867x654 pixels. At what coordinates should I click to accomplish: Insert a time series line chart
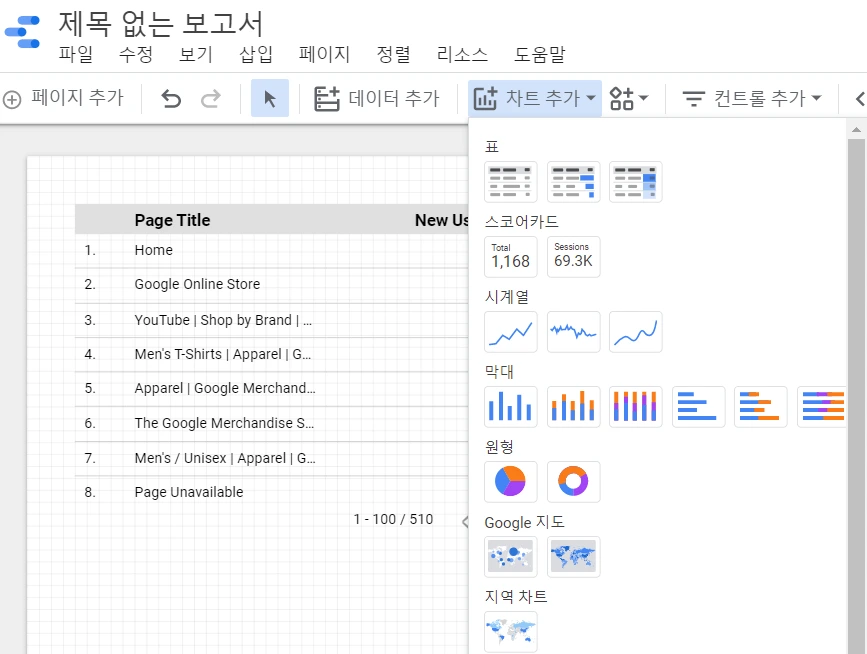tap(510, 332)
